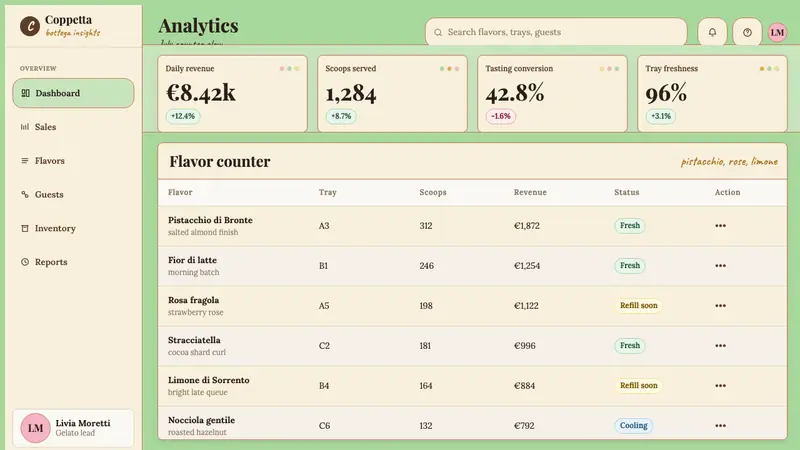Open the Scoops served card dots menu
The image size is (800, 450).
click(449, 68)
